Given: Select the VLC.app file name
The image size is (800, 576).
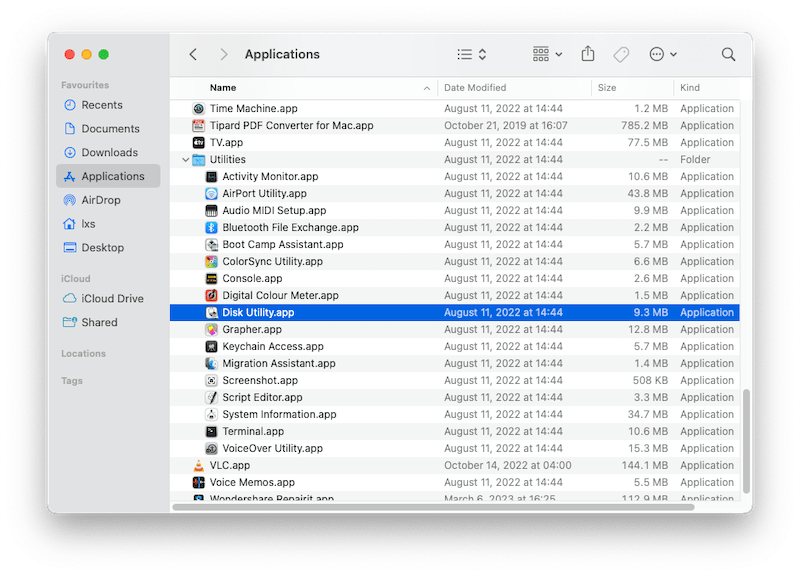Looking at the screenshot, I should [x=230, y=465].
